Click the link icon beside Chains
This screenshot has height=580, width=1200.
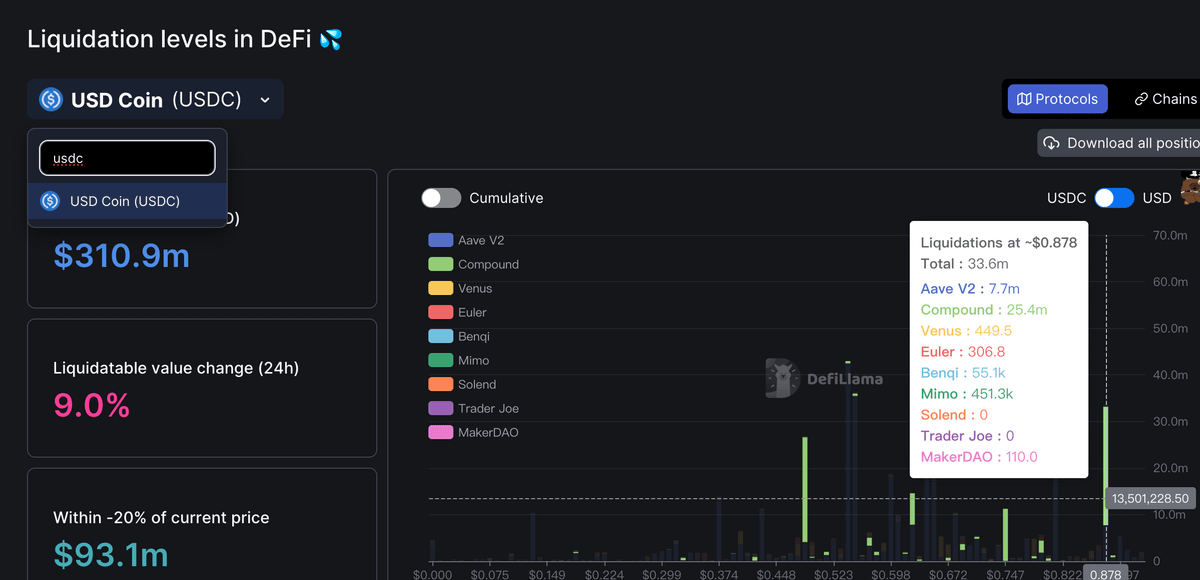[1140, 99]
